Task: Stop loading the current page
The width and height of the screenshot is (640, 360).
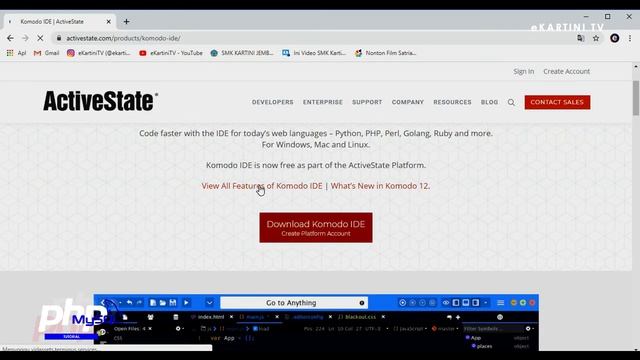Action: pyautogui.click(x=40, y=38)
